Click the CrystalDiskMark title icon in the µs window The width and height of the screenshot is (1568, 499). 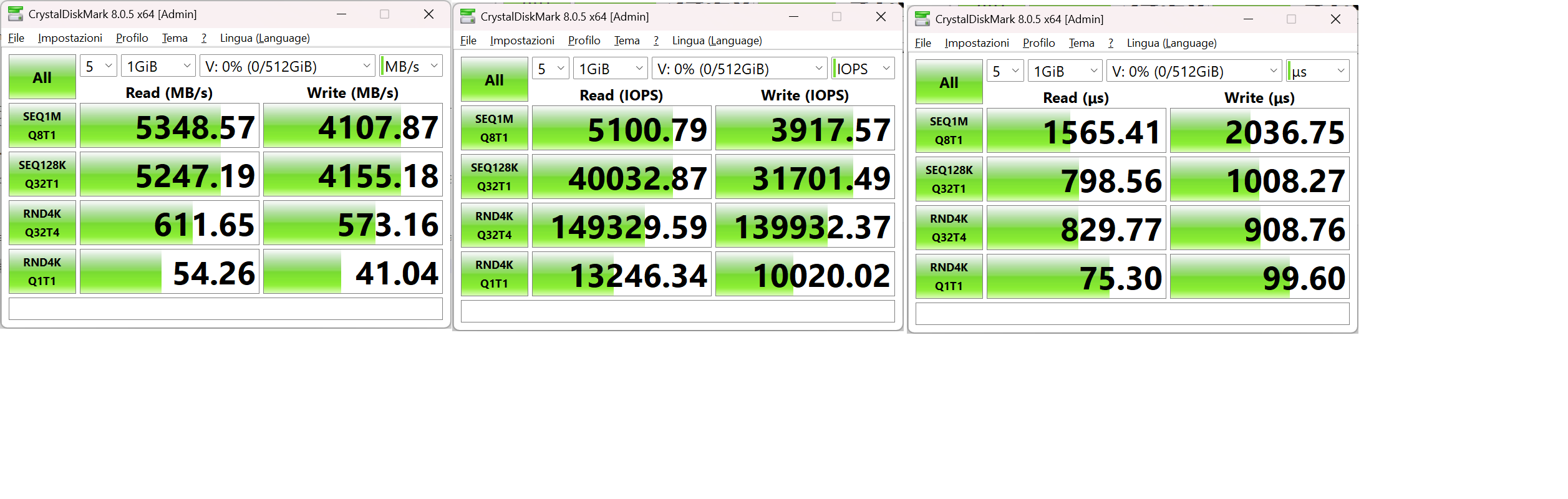tap(922, 19)
